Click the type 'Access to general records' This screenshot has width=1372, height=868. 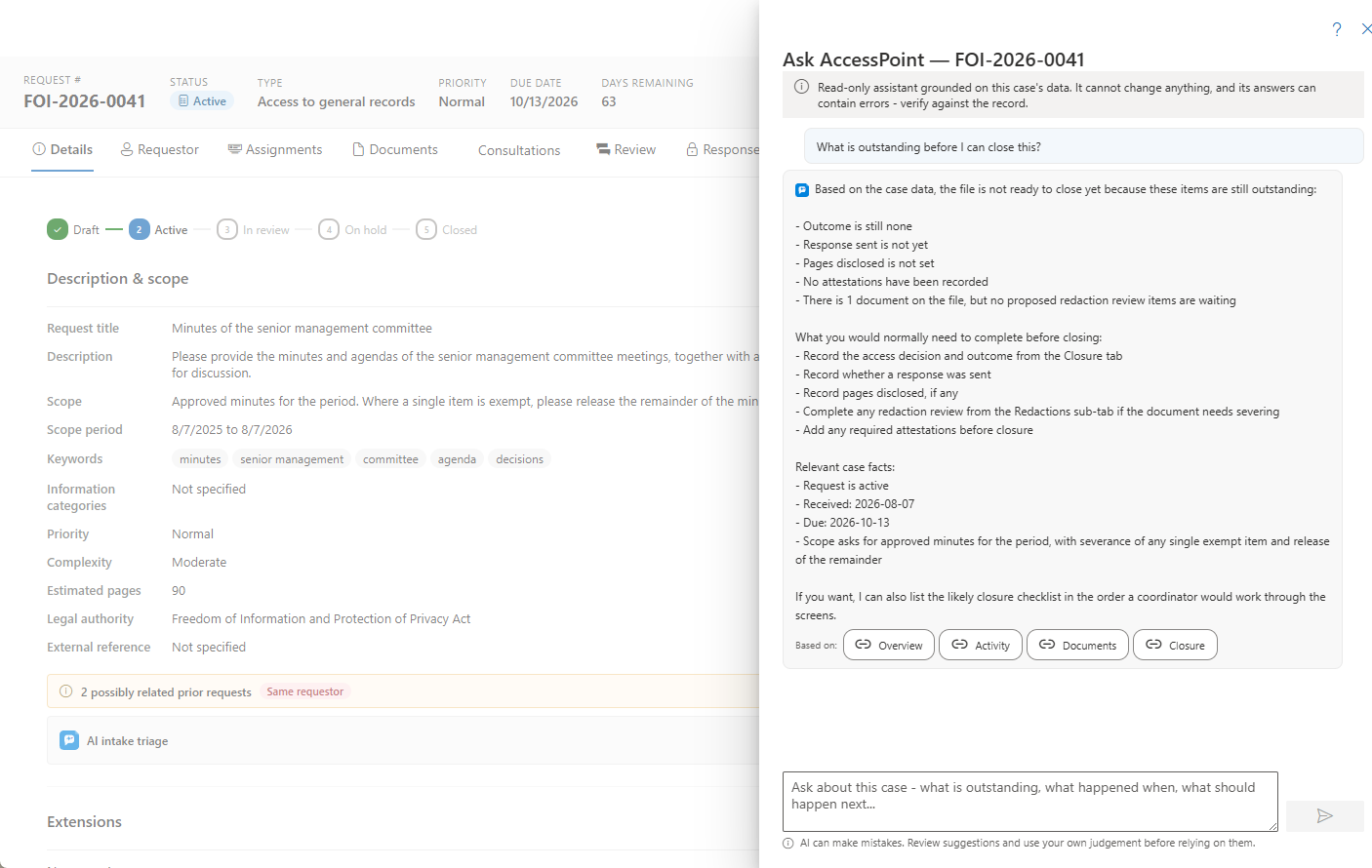337,101
